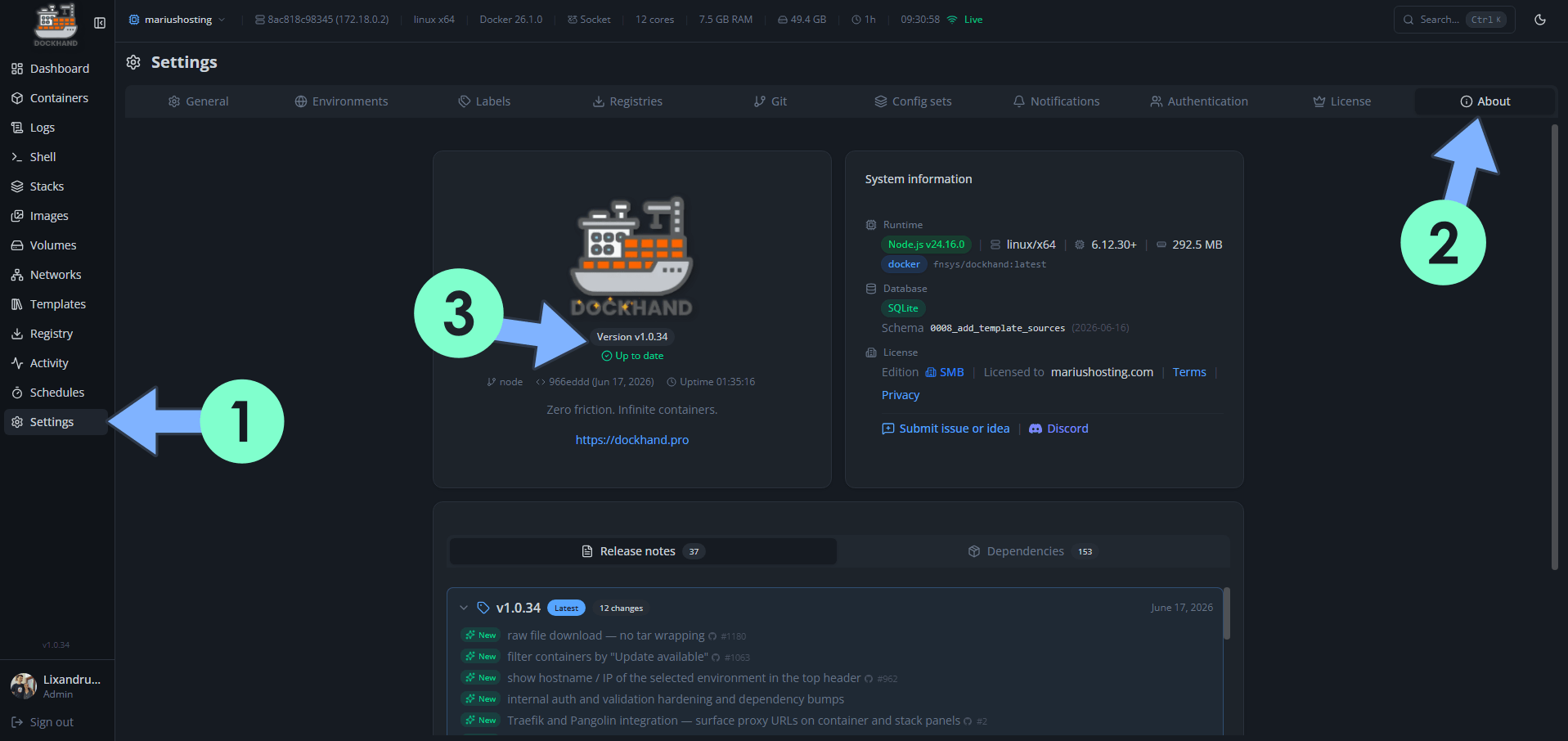
Task: Open the License tab
Action: pyautogui.click(x=1341, y=101)
